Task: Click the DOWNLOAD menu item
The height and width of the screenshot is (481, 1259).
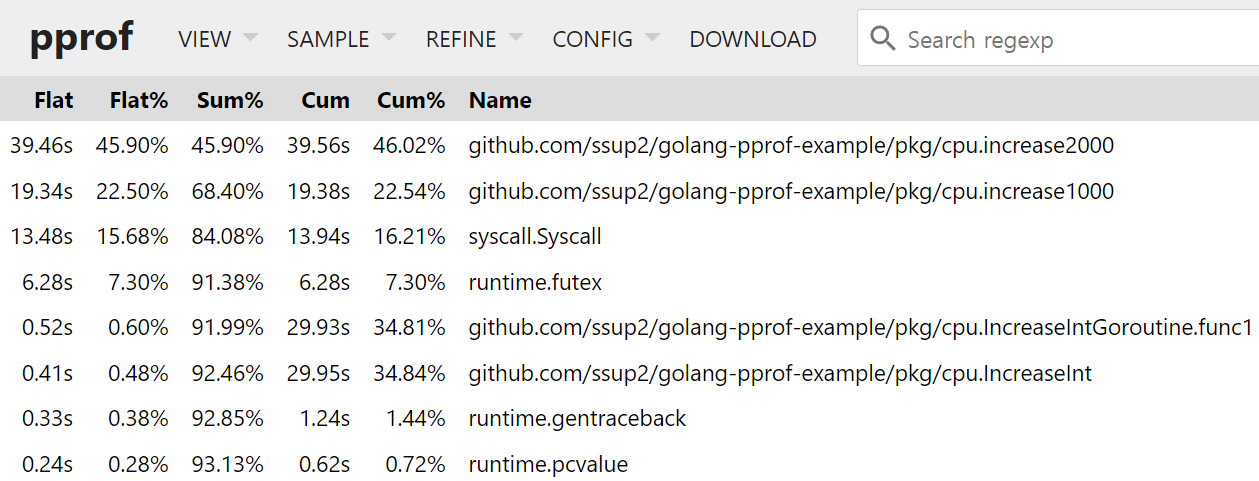Action: 753,39
